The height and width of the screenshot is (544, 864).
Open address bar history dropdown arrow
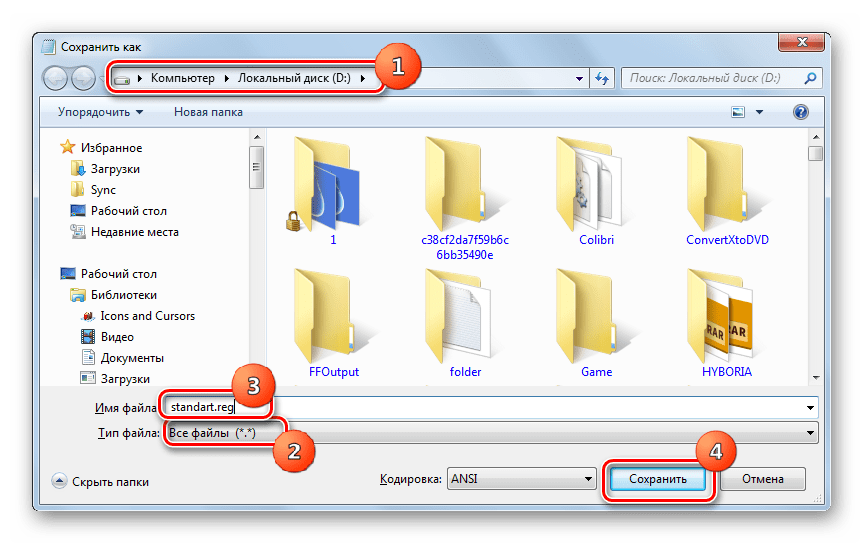coord(579,79)
